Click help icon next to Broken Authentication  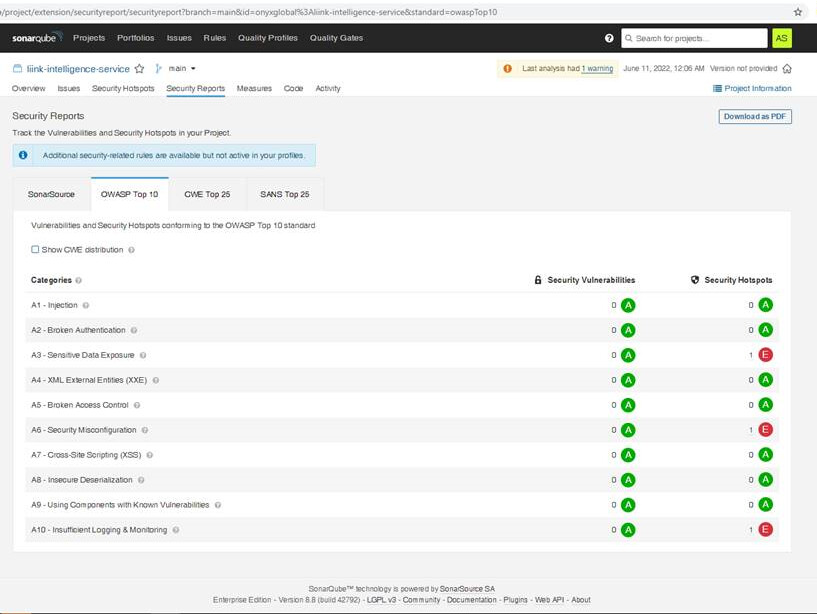(x=134, y=330)
